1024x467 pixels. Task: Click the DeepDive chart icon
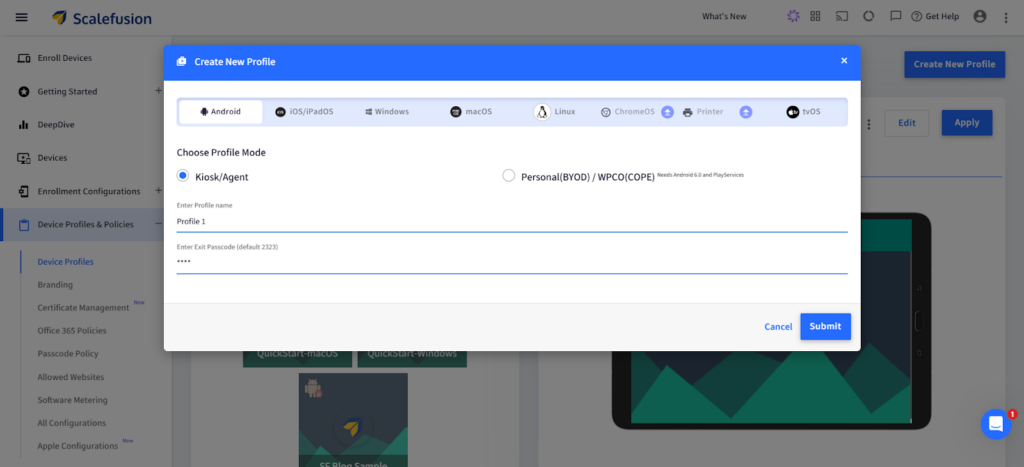[x=24, y=125]
